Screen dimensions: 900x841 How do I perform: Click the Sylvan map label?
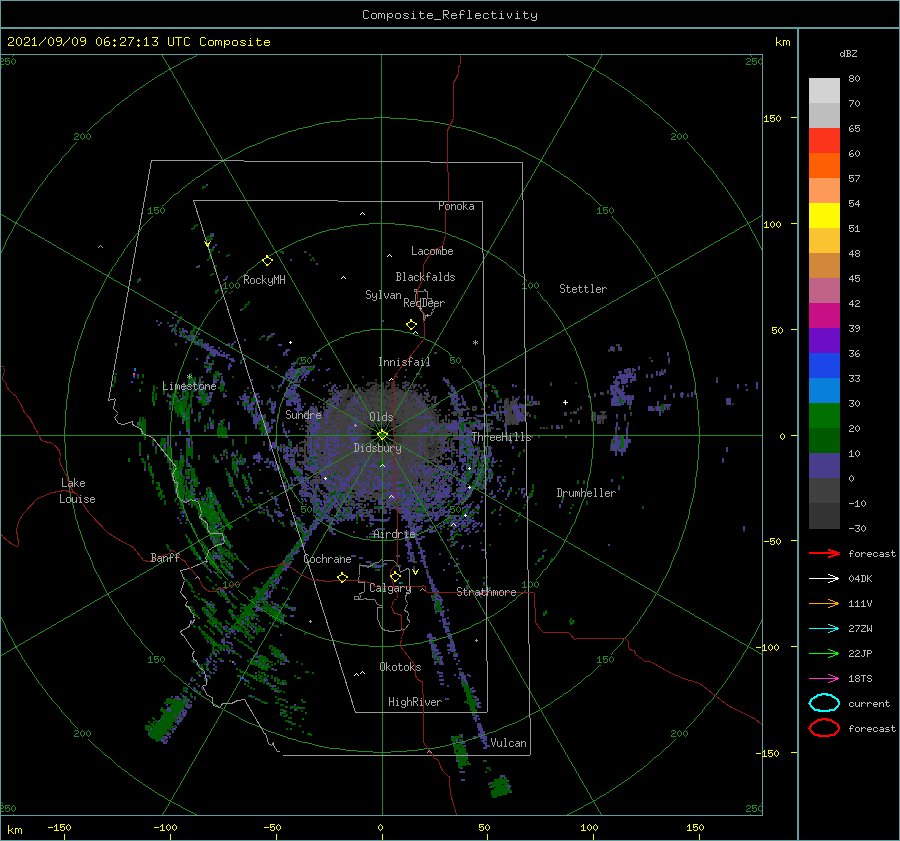[383, 295]
